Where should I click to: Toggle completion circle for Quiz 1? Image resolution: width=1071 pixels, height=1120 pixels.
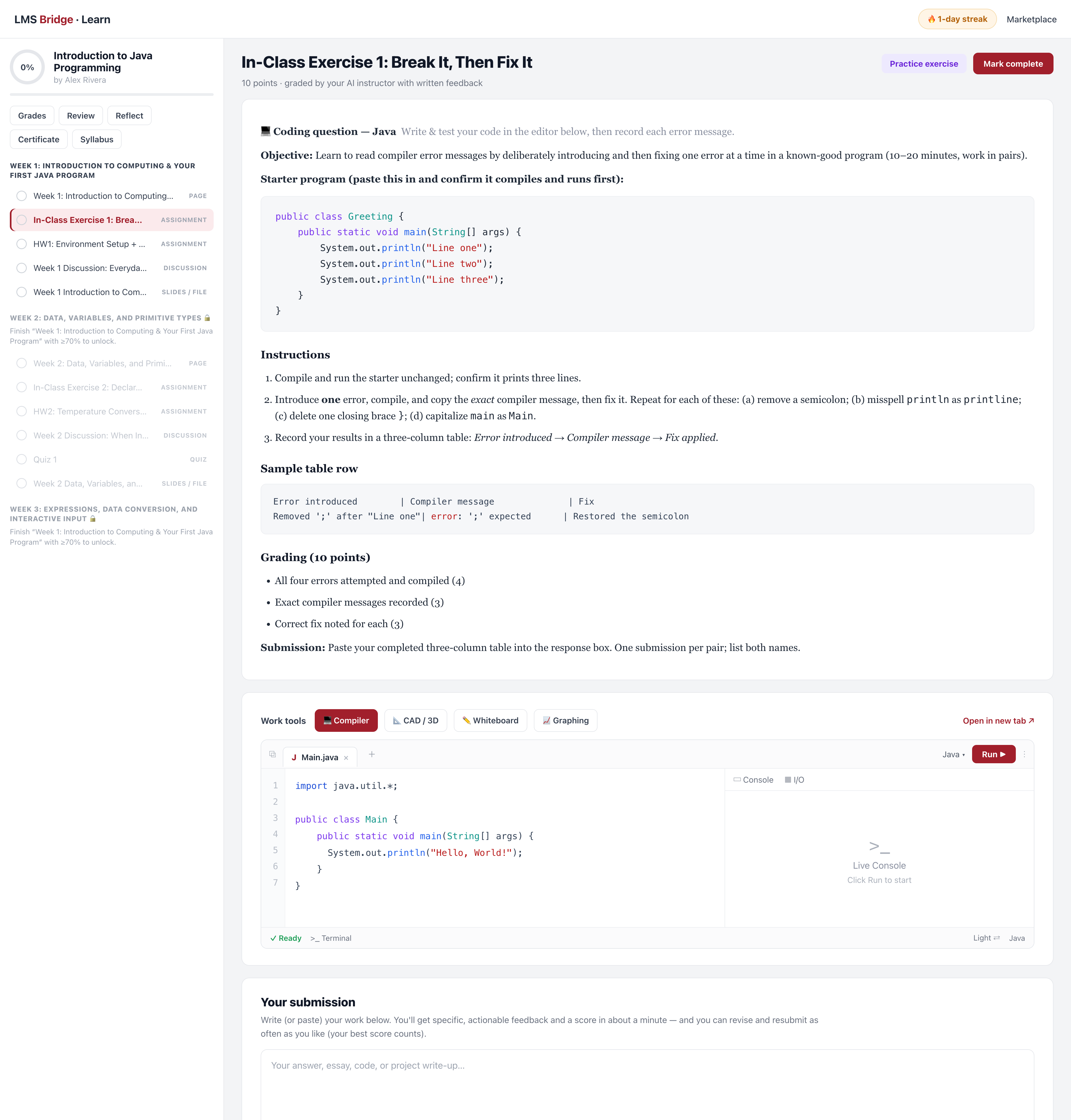(22, 459)
